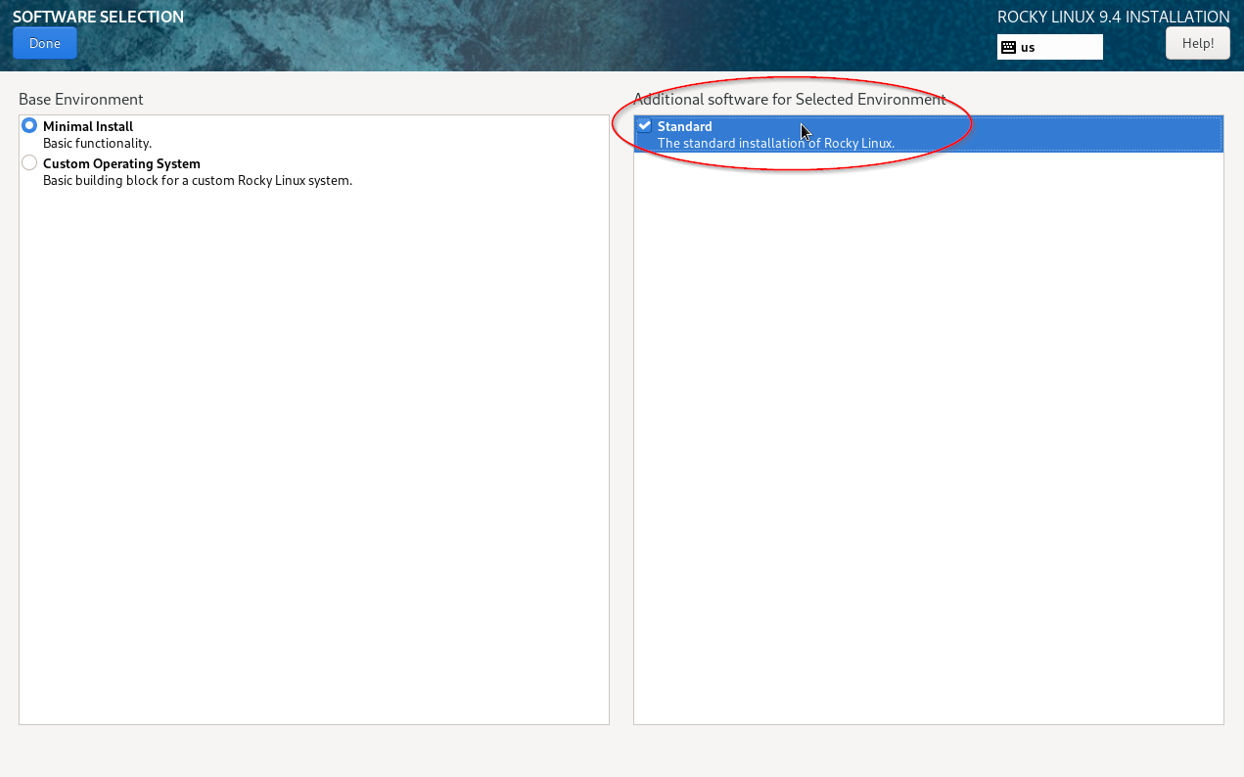The width and height of the screenshot is (1244, 777).
Task: Click the Custom Operating System label
Action: (120, 163)
